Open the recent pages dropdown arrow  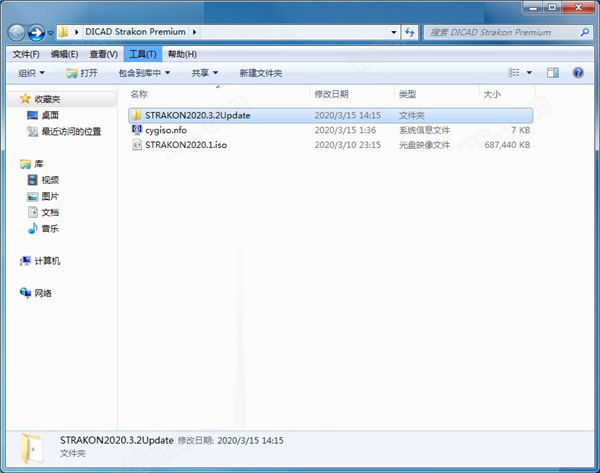pyautogui.click(x=50, y=33)
